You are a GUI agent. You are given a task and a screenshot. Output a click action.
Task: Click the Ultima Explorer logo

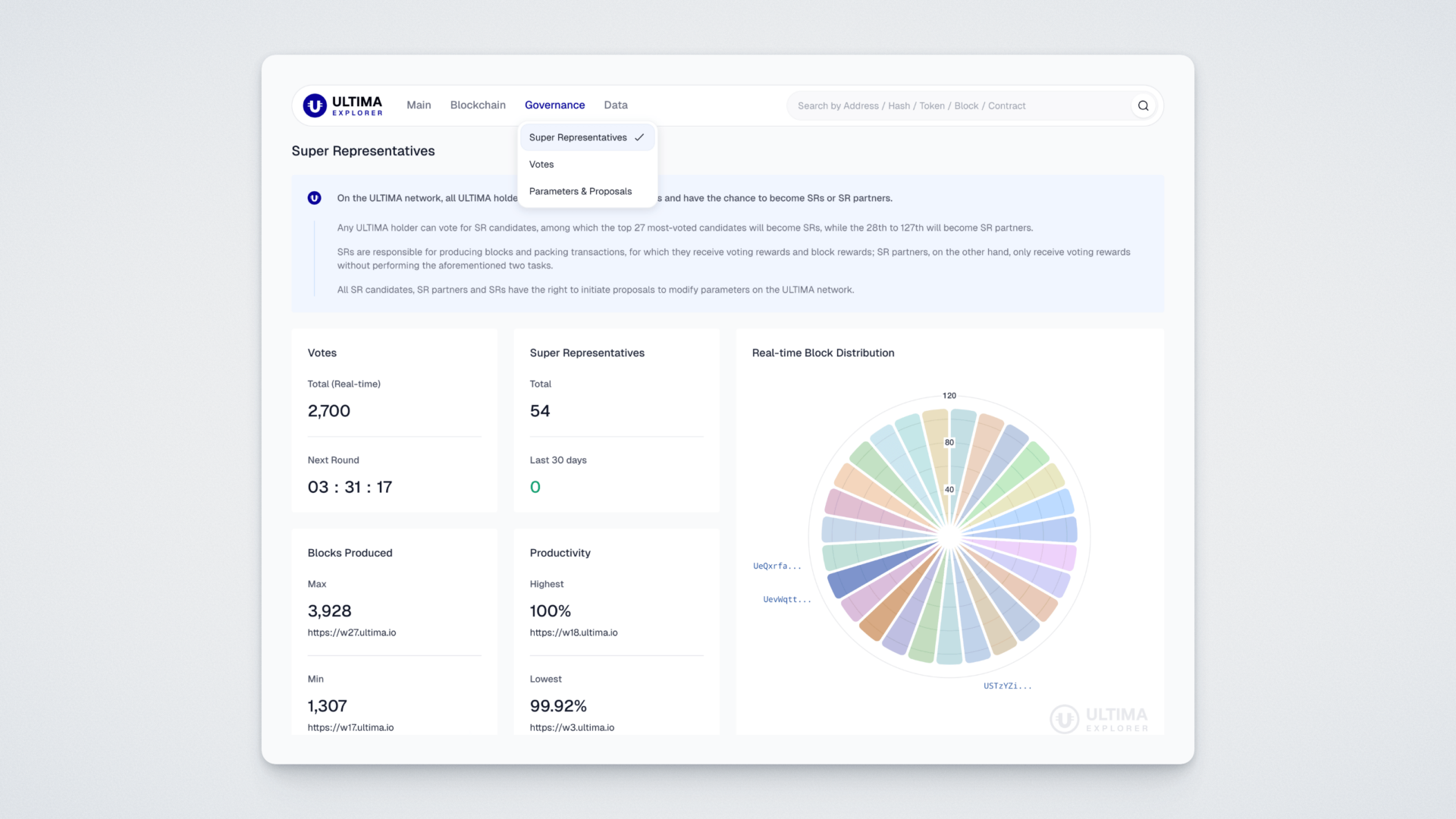click(x=343, y=106)
